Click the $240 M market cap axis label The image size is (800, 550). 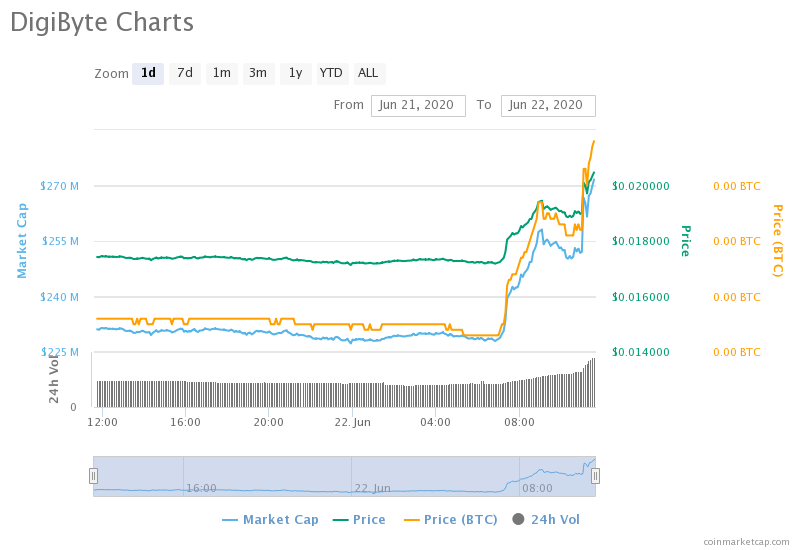[60, 297]
